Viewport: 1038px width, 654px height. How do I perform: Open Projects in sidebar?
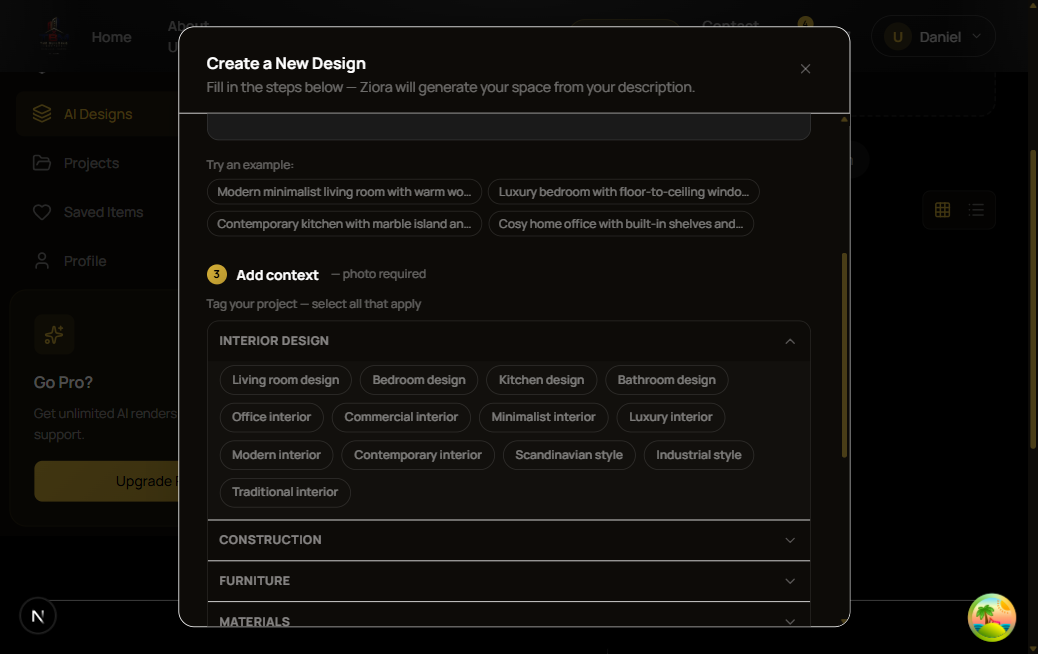pos(97,163)
